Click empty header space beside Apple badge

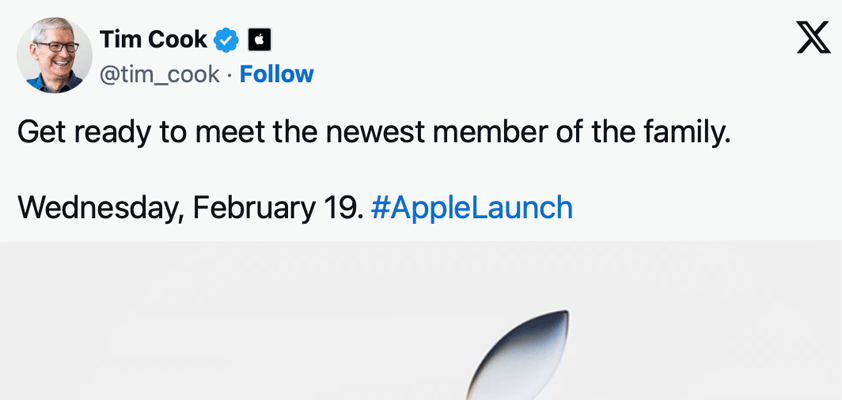click(x=500, y=40)
